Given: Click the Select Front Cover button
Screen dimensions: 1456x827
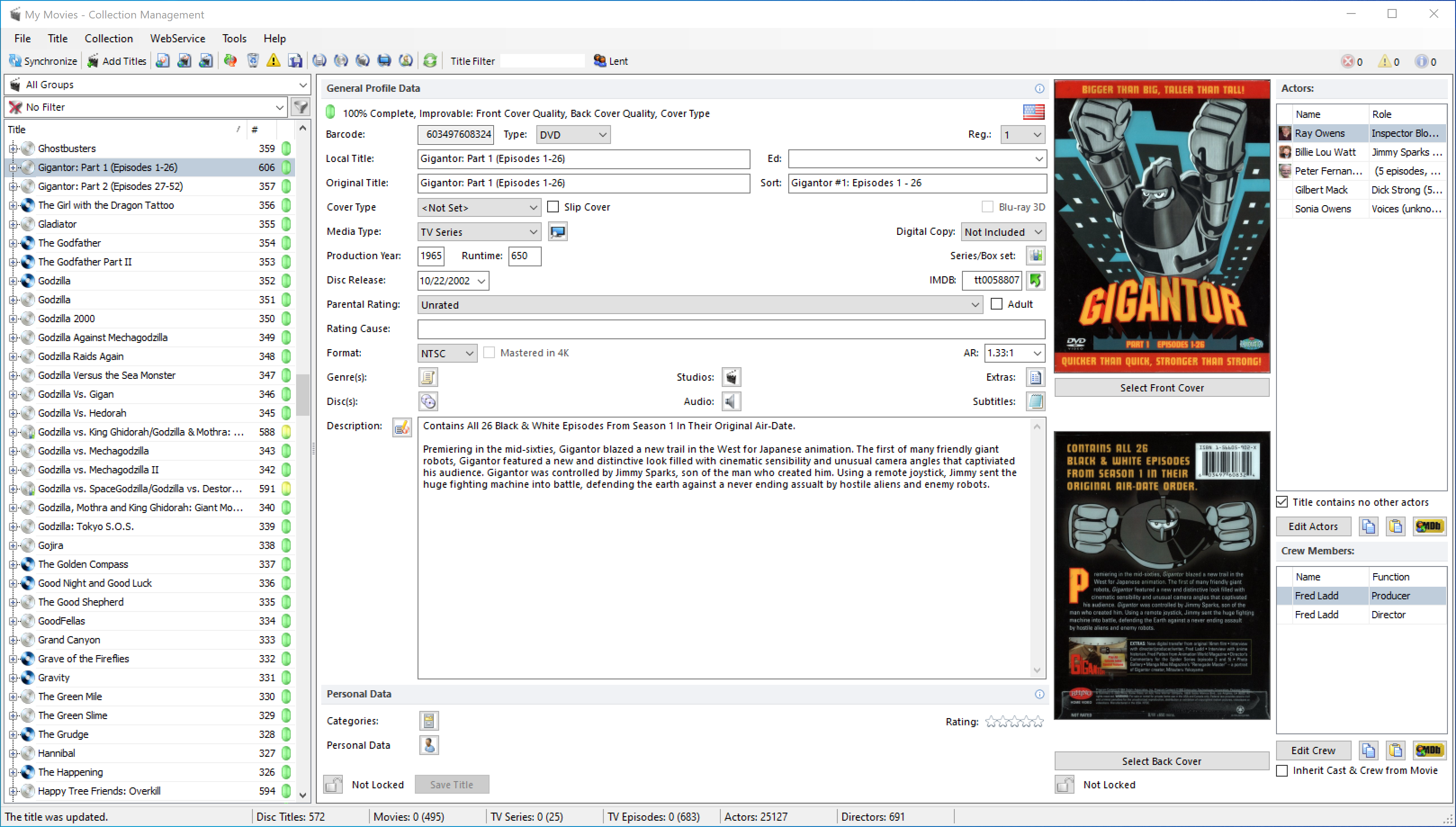Looking at the screenshot, I should pos(1162,387).
